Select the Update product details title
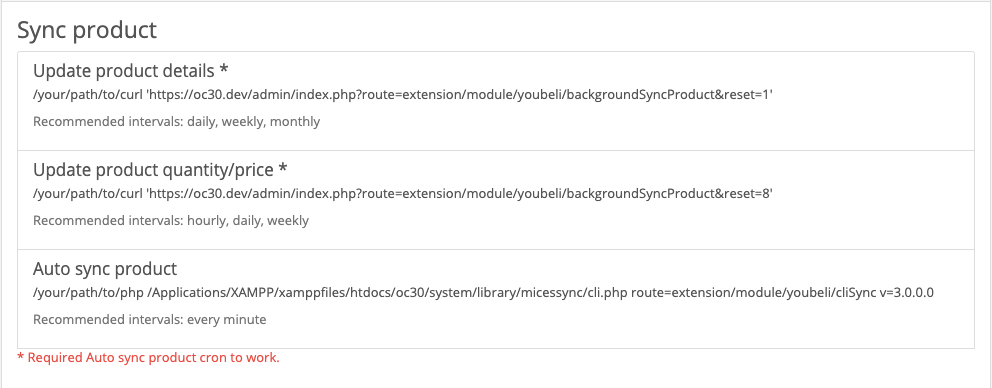Screen dimensions: 992x388 (123, 70)
